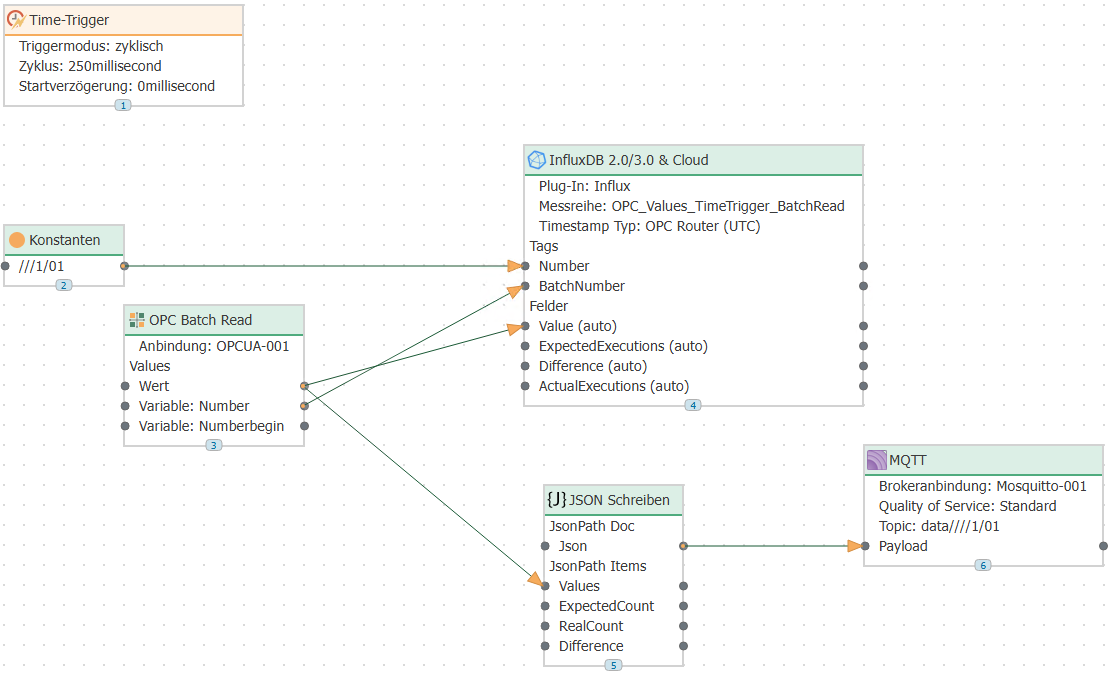Select the RealCount item in JSON Schreiben

point(590,626)
